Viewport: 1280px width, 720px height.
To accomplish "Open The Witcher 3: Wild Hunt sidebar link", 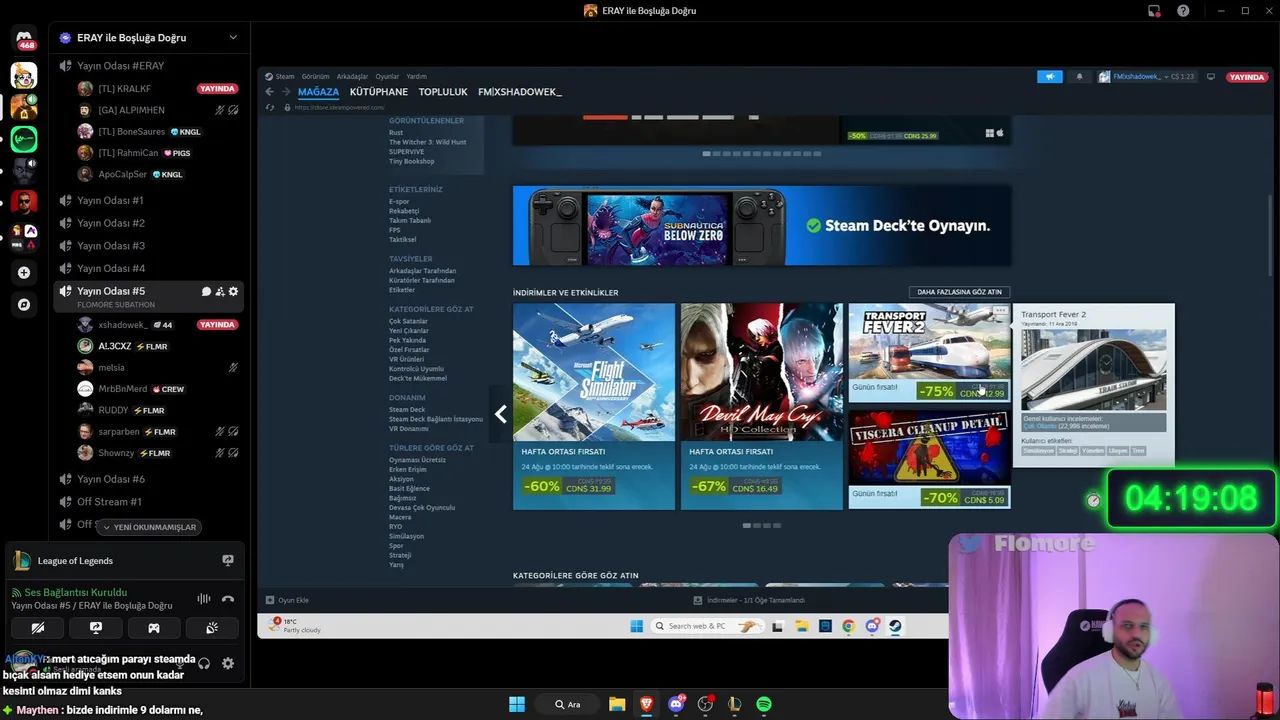I will pos(427,142).
